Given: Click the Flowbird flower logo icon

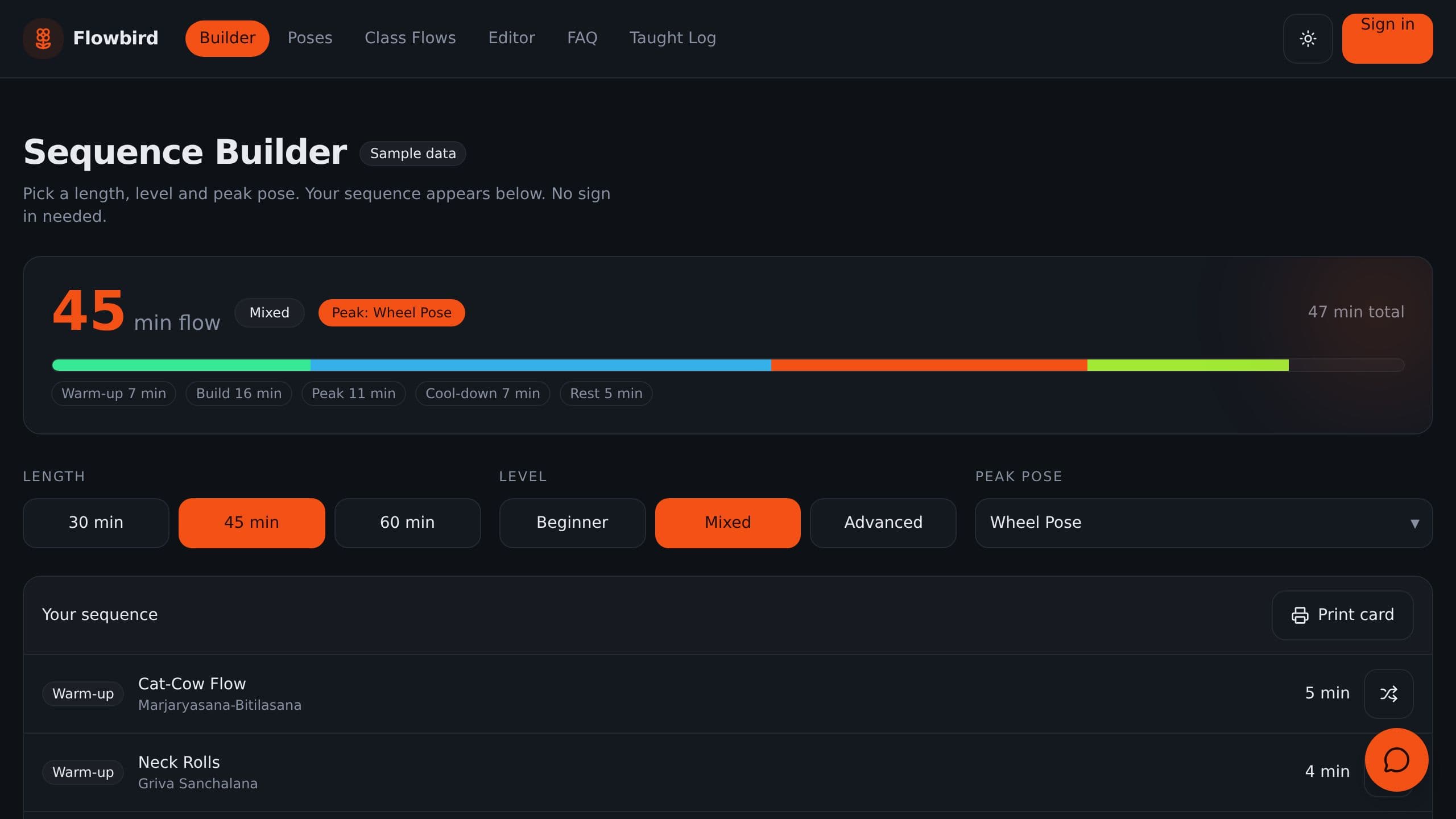Looking at the screenshot, I should pos(43,38).
